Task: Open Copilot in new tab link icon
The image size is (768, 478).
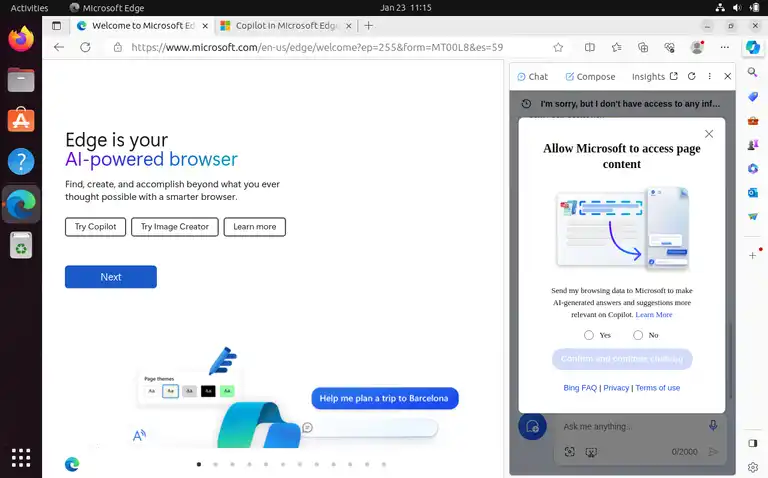Action: coord(674,76)
